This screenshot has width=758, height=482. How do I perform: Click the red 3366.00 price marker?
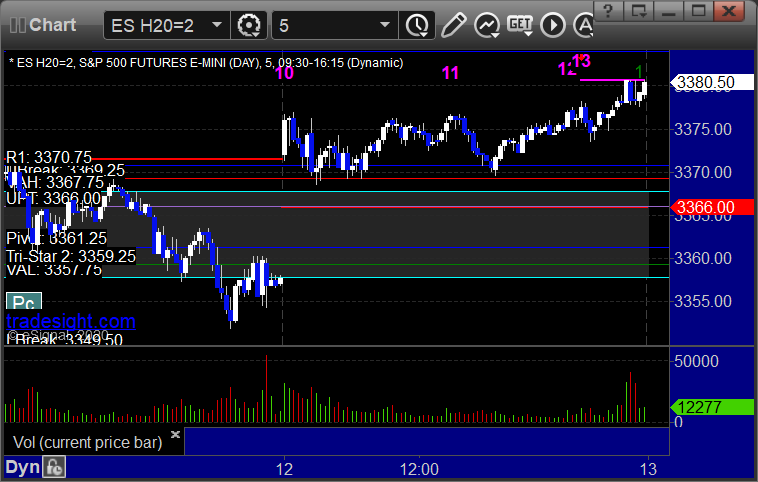712,207
